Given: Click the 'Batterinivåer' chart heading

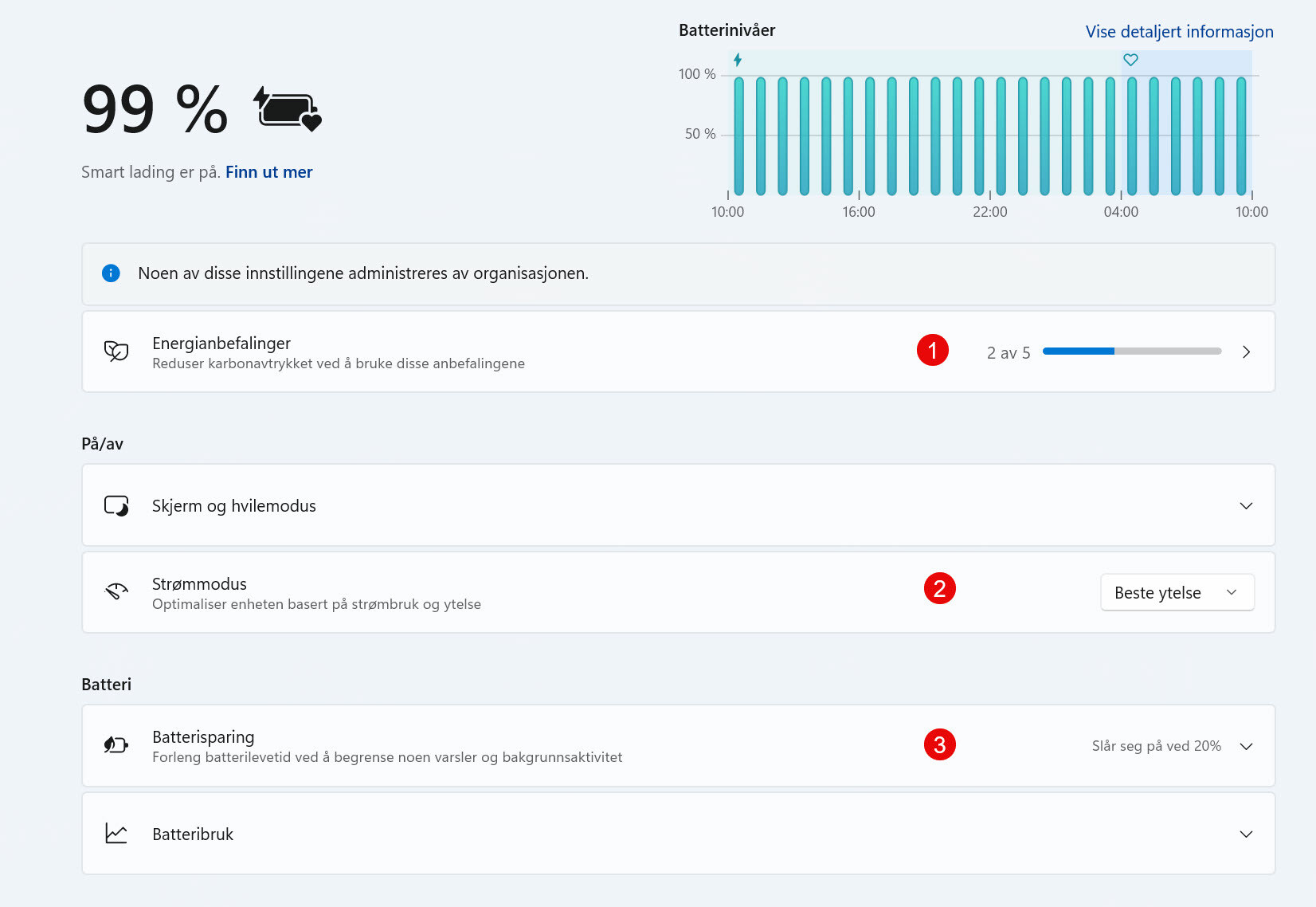Looking at the screenshot, I should tap(727, 30).
